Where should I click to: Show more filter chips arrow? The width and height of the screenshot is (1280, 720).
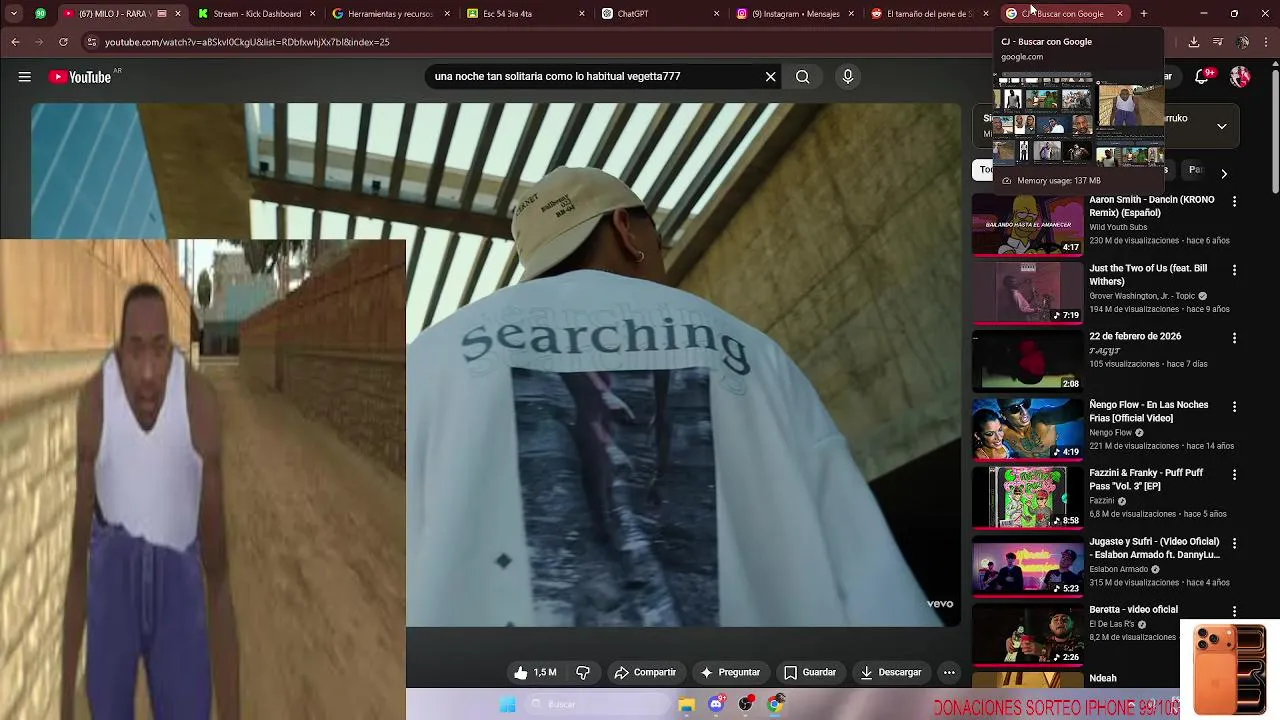coord(1223,173)
